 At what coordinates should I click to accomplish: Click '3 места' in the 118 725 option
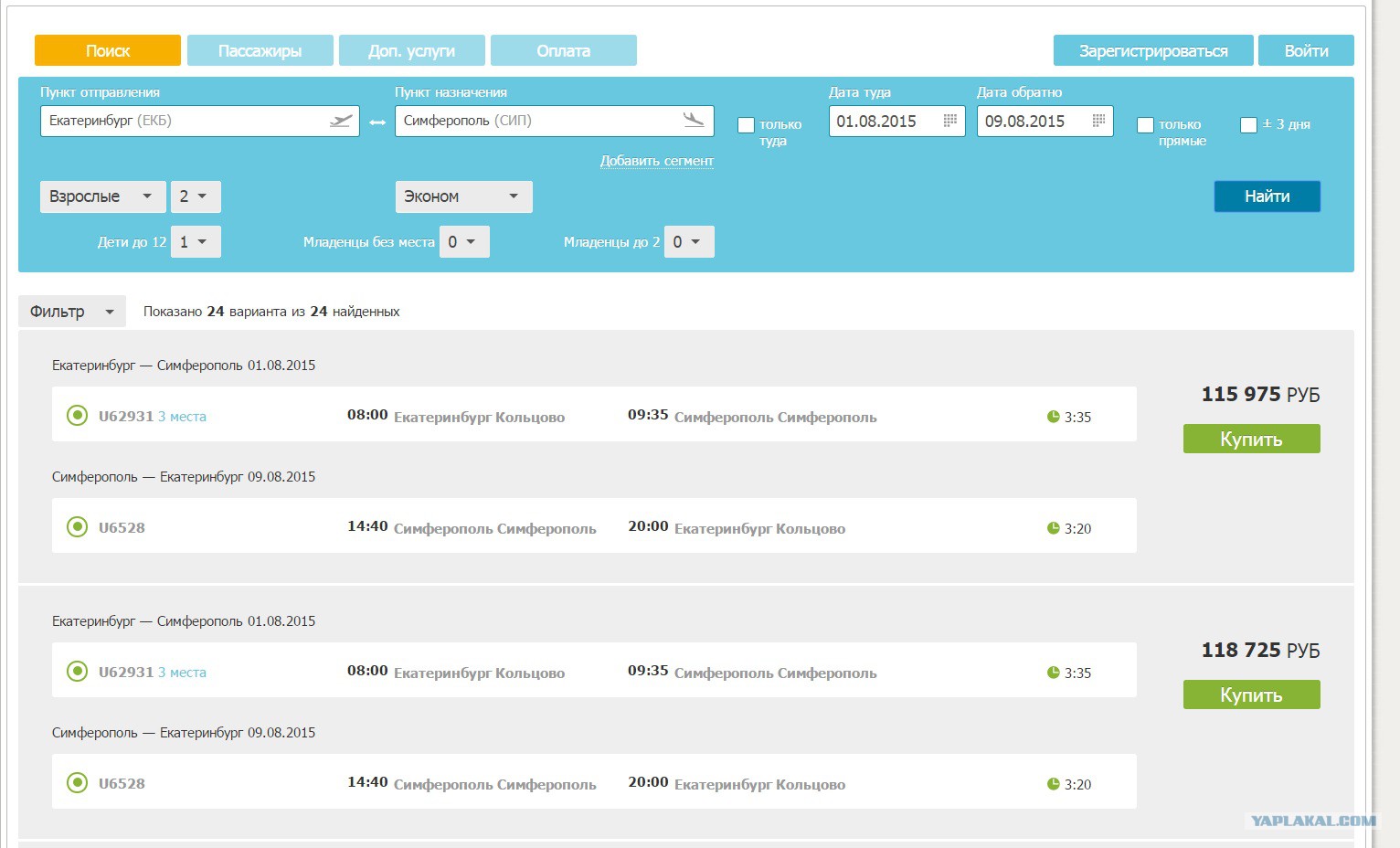pyautogui.click(x=182, y=673)
